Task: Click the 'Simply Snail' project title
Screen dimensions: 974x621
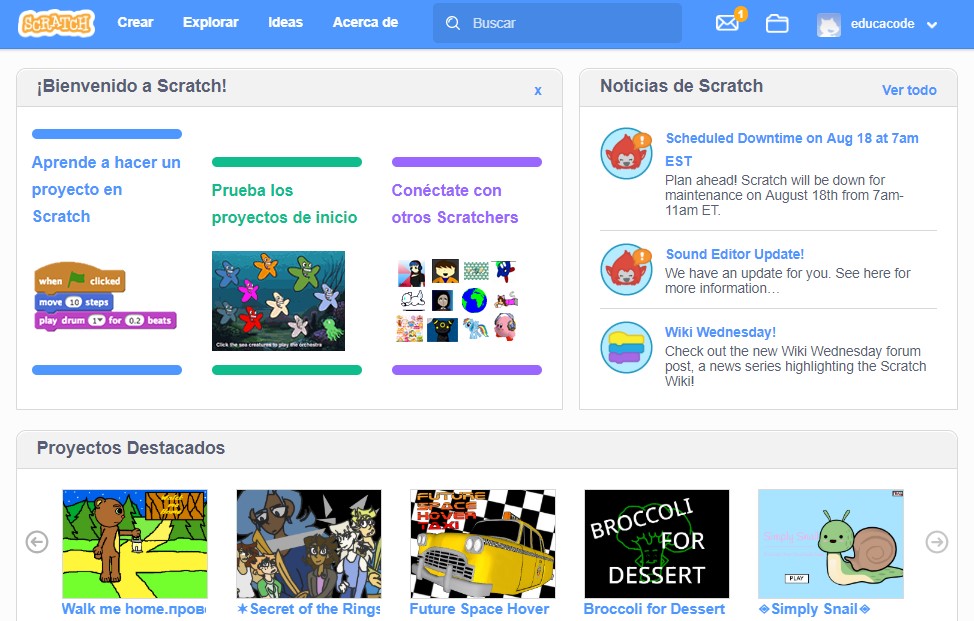Action: click(814, 609)
